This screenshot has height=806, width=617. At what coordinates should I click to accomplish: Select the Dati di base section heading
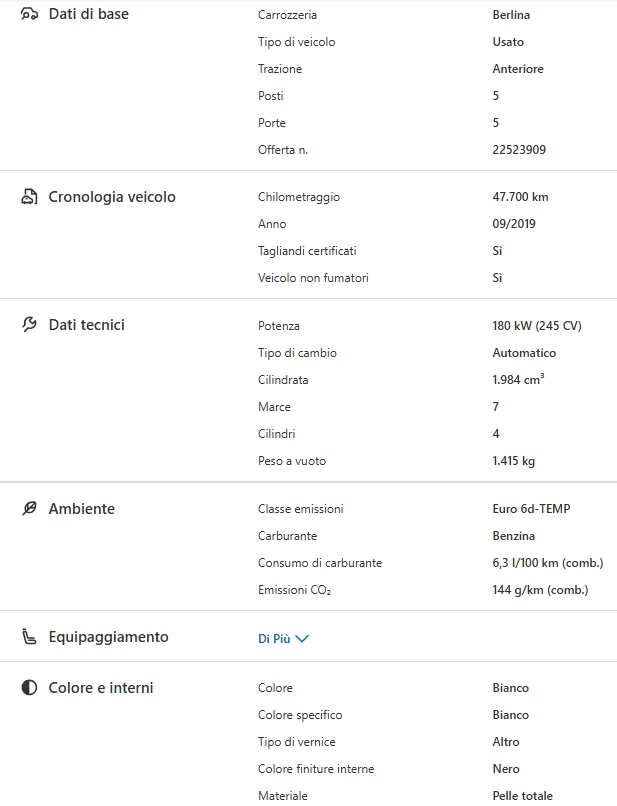88,14
